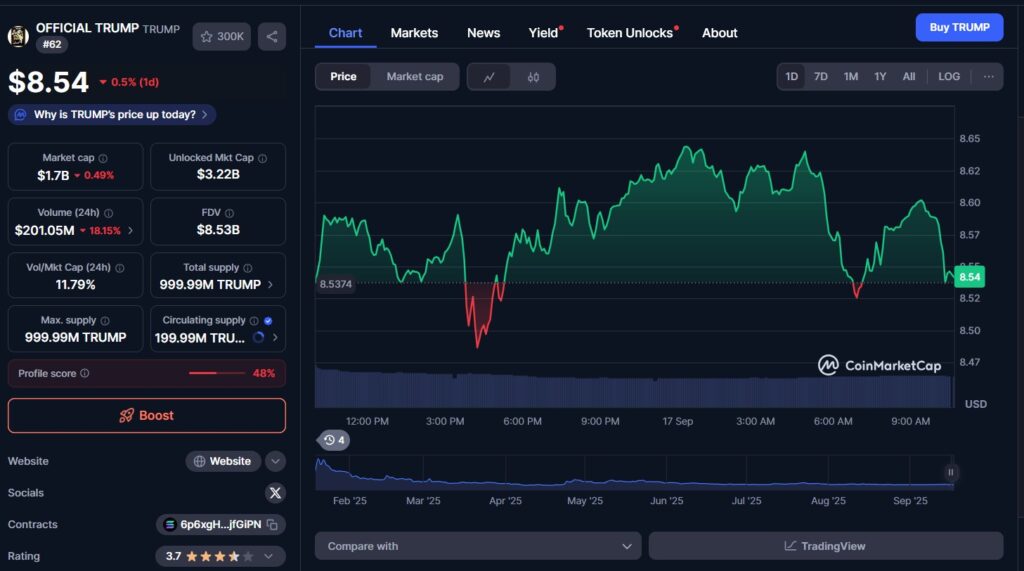Open the Token Unlocks tab
This screenshot has height=571, width=1024.
[630, 33]
